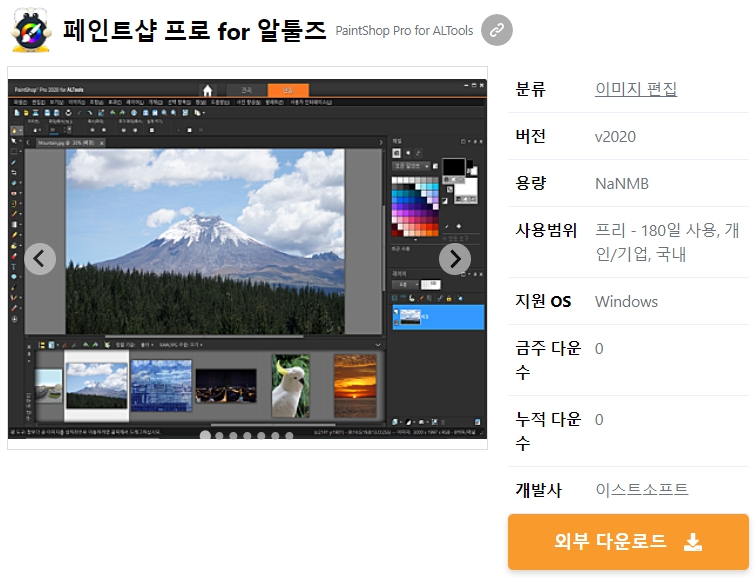Click the 누적 다운수 label
This screenshot has height=578, width=755.
[548, 431]
